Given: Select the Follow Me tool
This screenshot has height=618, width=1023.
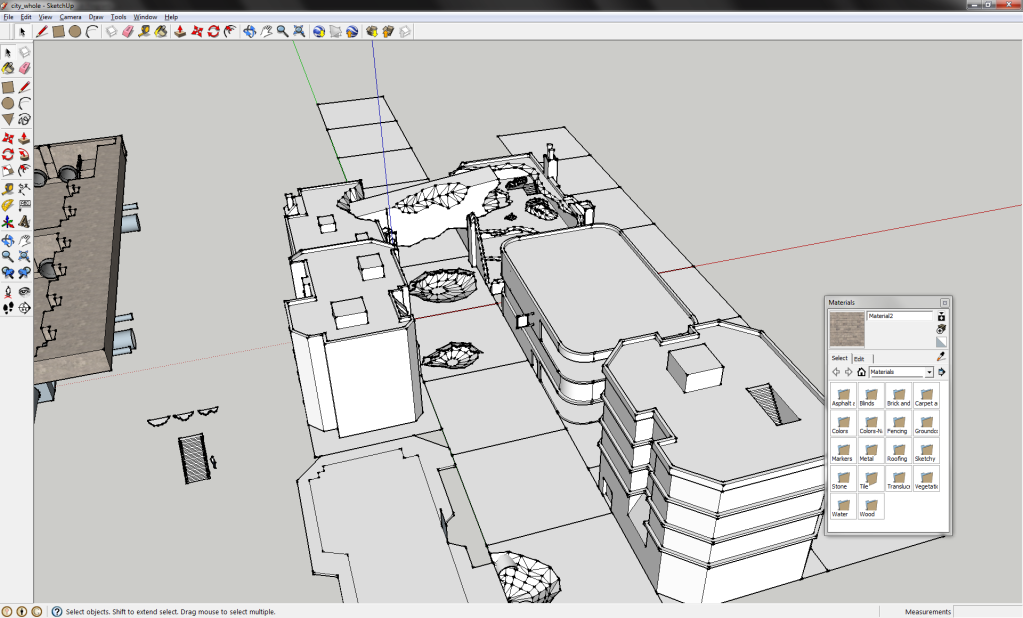Looking at the screenshot, I should pos(24,155).
